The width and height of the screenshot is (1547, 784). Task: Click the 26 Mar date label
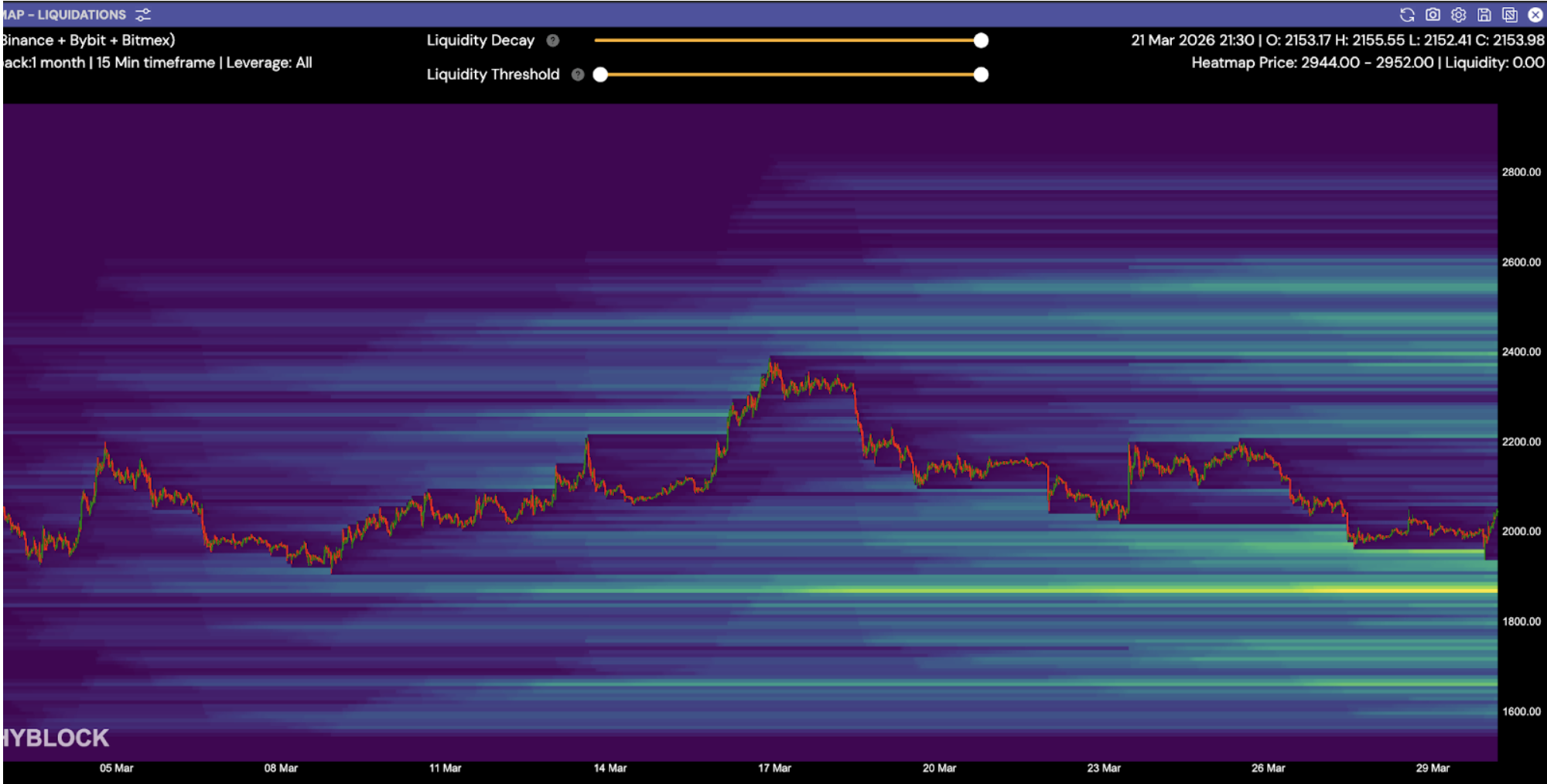(x=1269, y=768)
